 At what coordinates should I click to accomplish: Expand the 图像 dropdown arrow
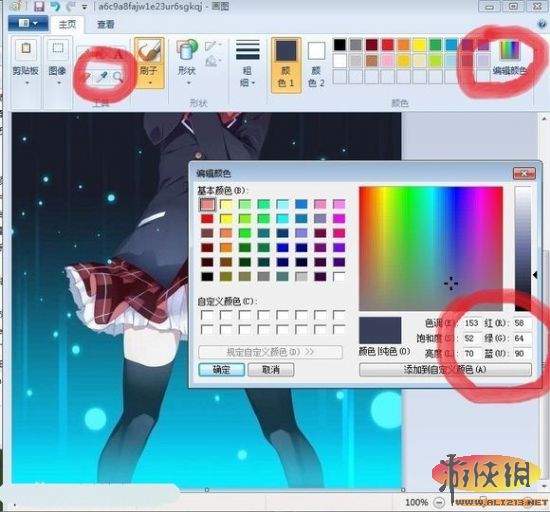pos(58,83)
